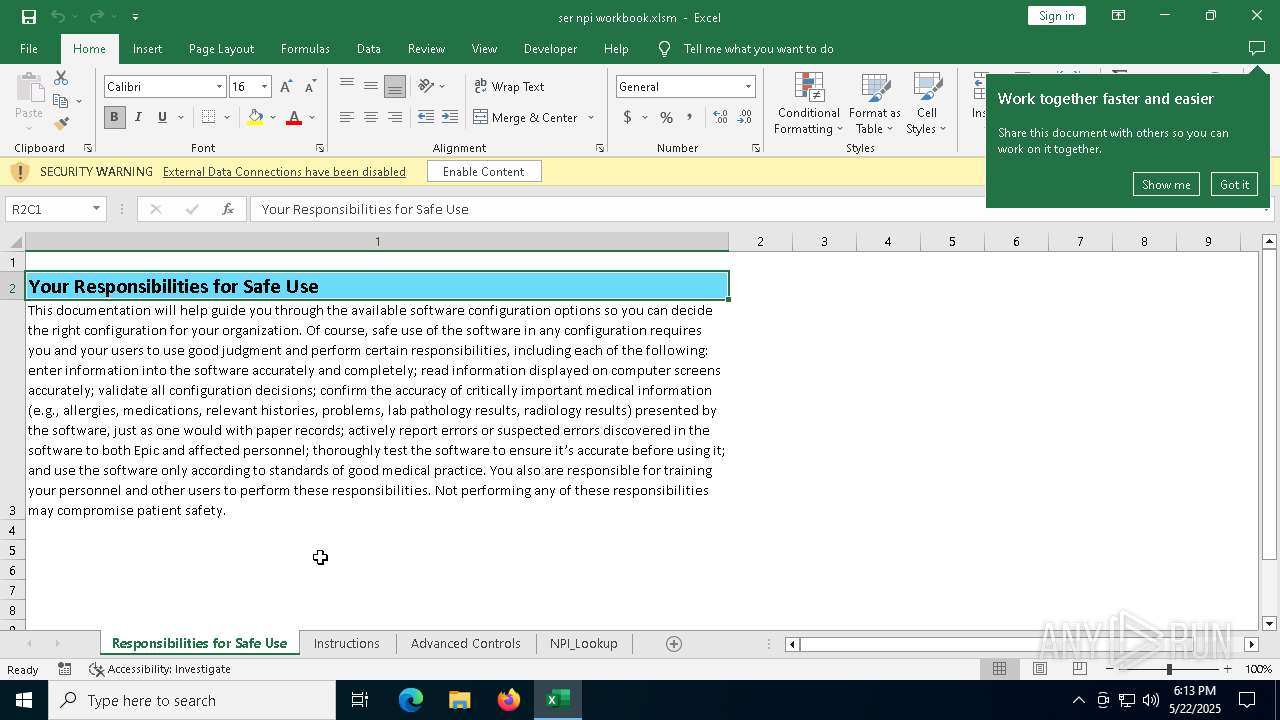1280x720 pixels.
Task: Expand the font size dropdown
Action: pos(264,87)
